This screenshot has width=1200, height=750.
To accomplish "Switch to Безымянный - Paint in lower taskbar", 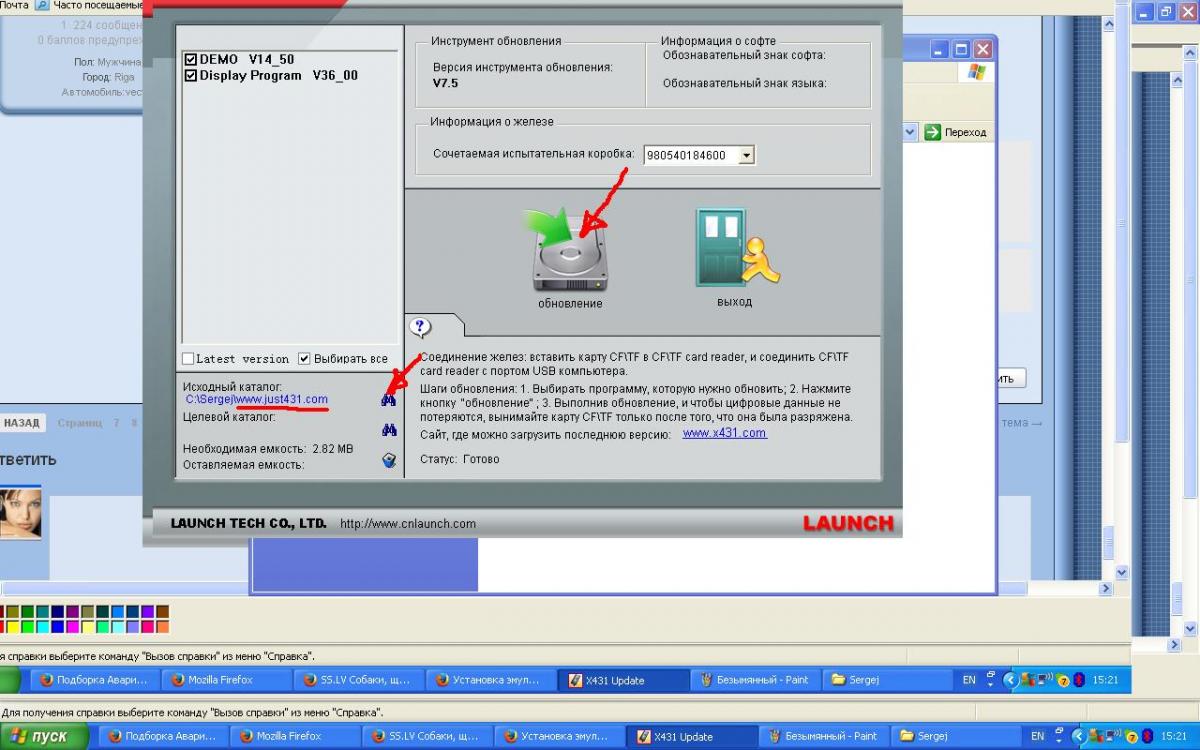I will (x=822, y=736).
